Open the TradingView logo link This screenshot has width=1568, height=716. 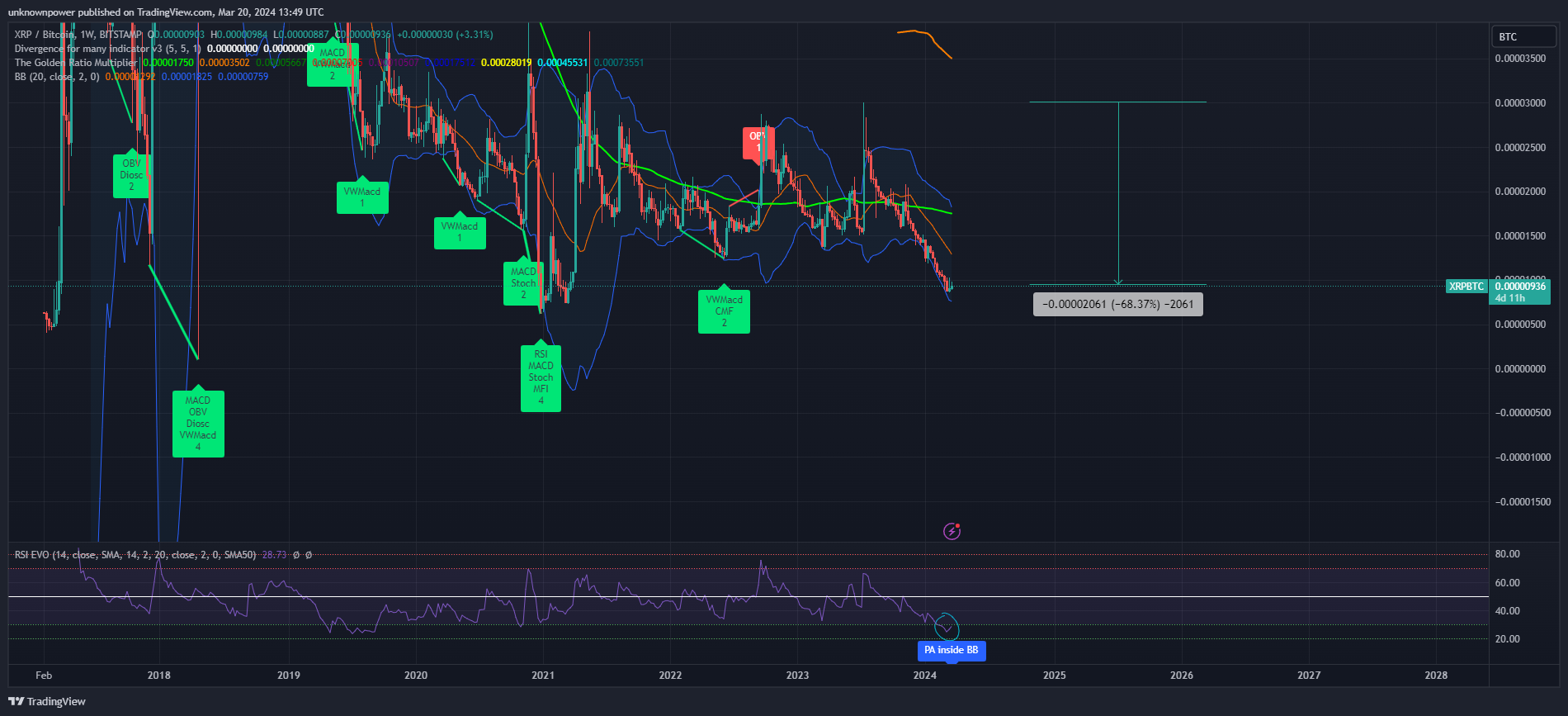coord(47,701)
